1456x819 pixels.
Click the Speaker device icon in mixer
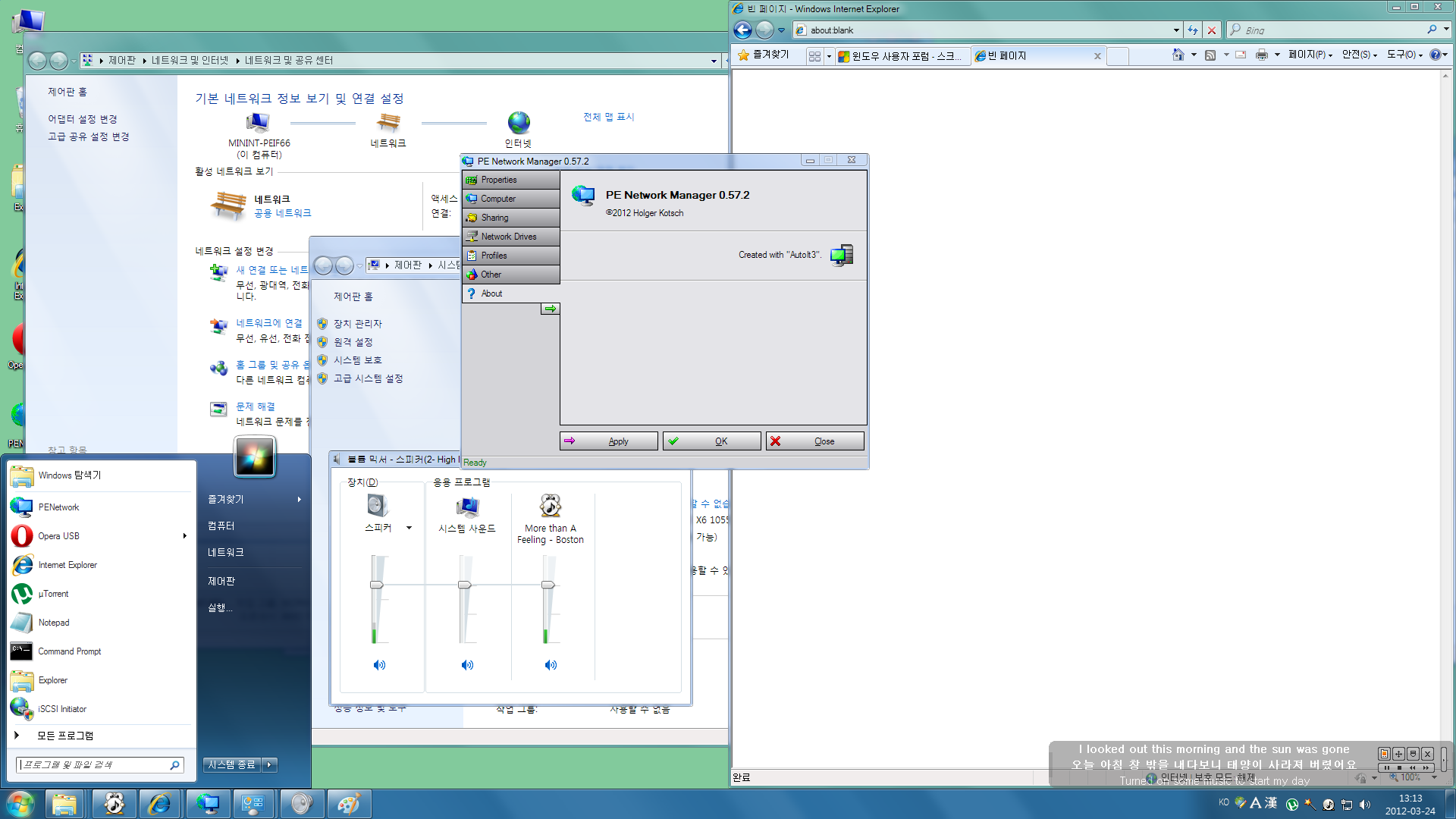pyautogui.click(x=377, y=505)
